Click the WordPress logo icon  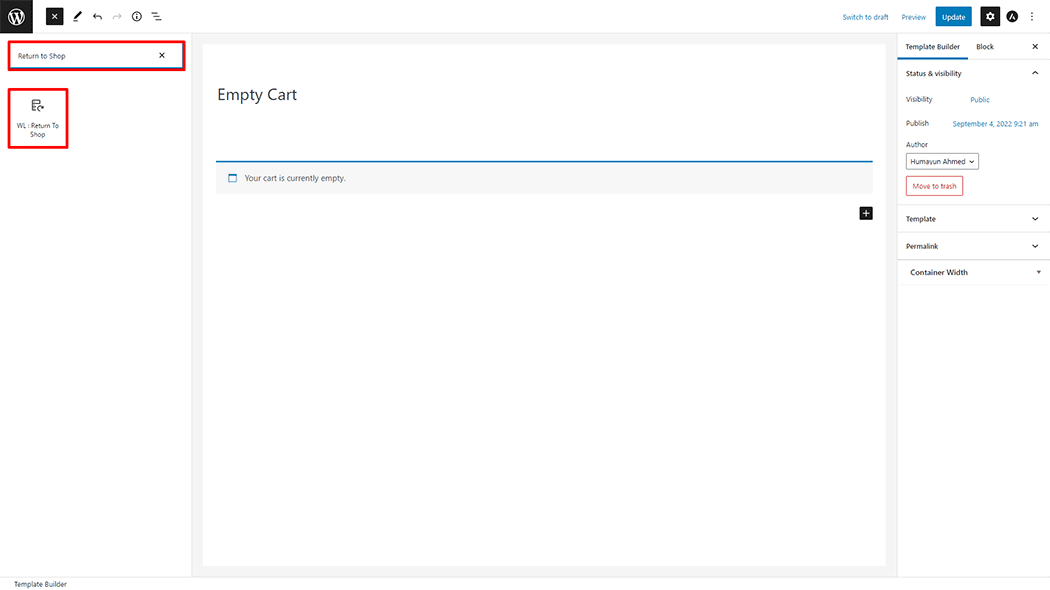tap(16, 16)
